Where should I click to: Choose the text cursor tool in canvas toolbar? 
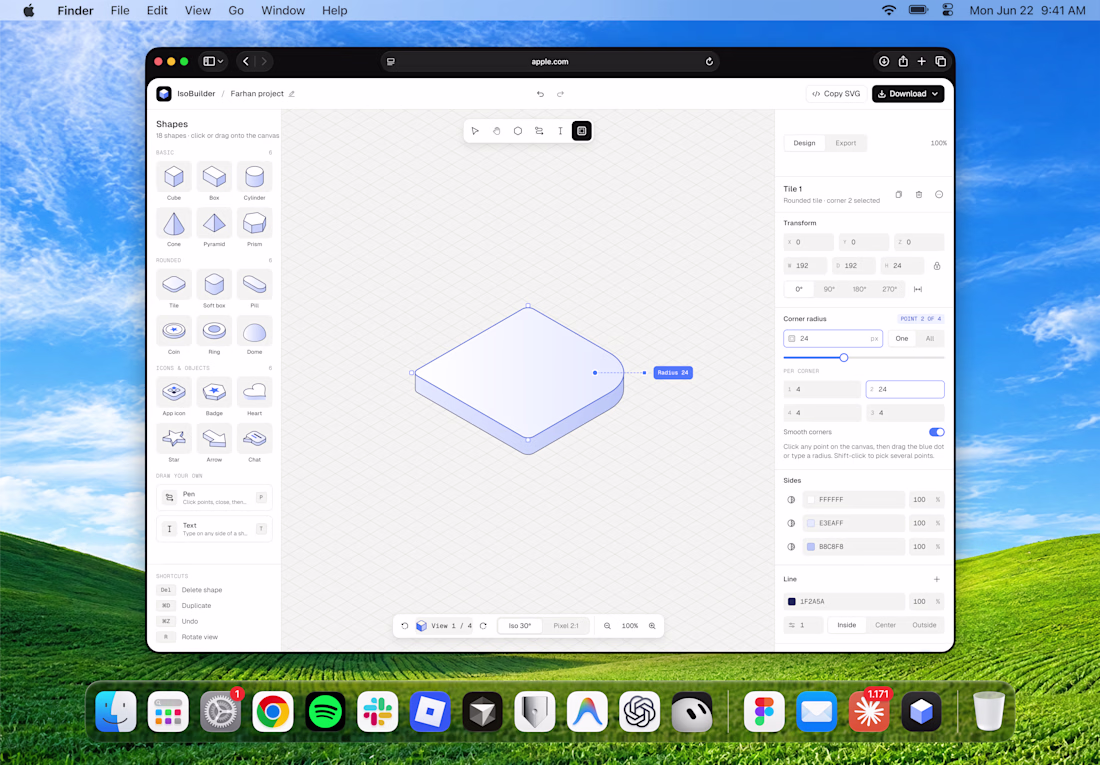pos(560,131)
